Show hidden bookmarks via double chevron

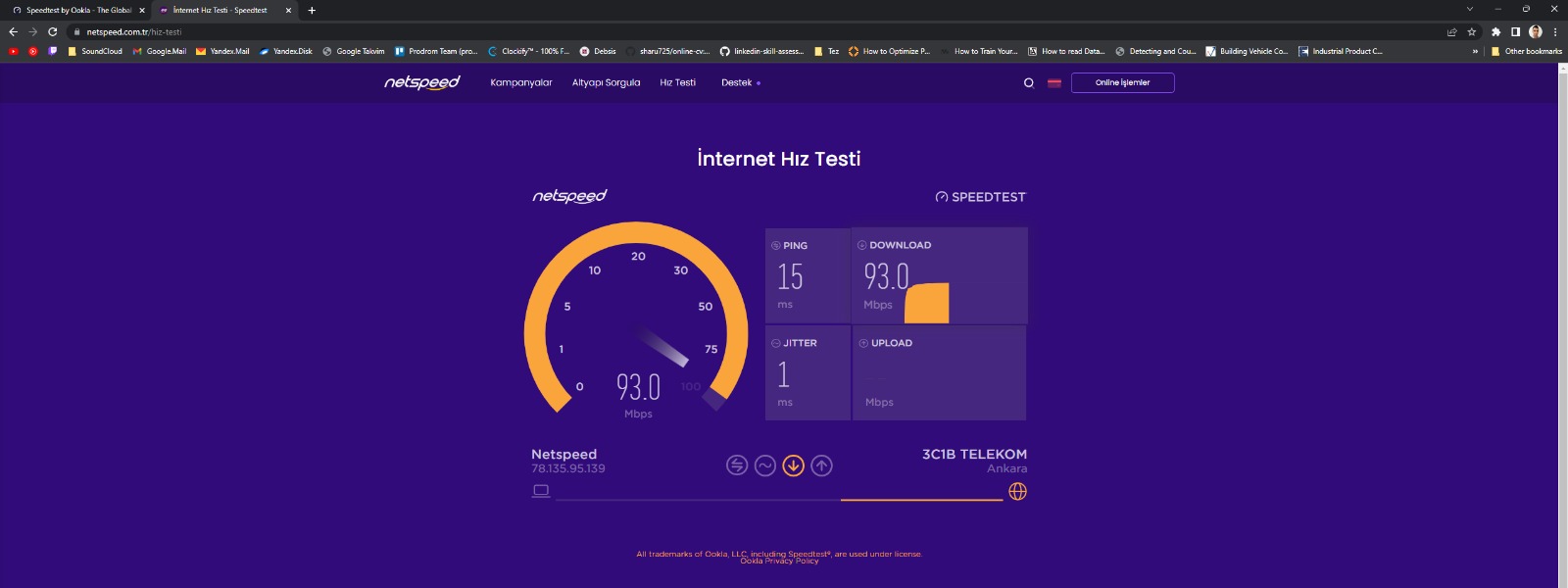pos(1475,51)
